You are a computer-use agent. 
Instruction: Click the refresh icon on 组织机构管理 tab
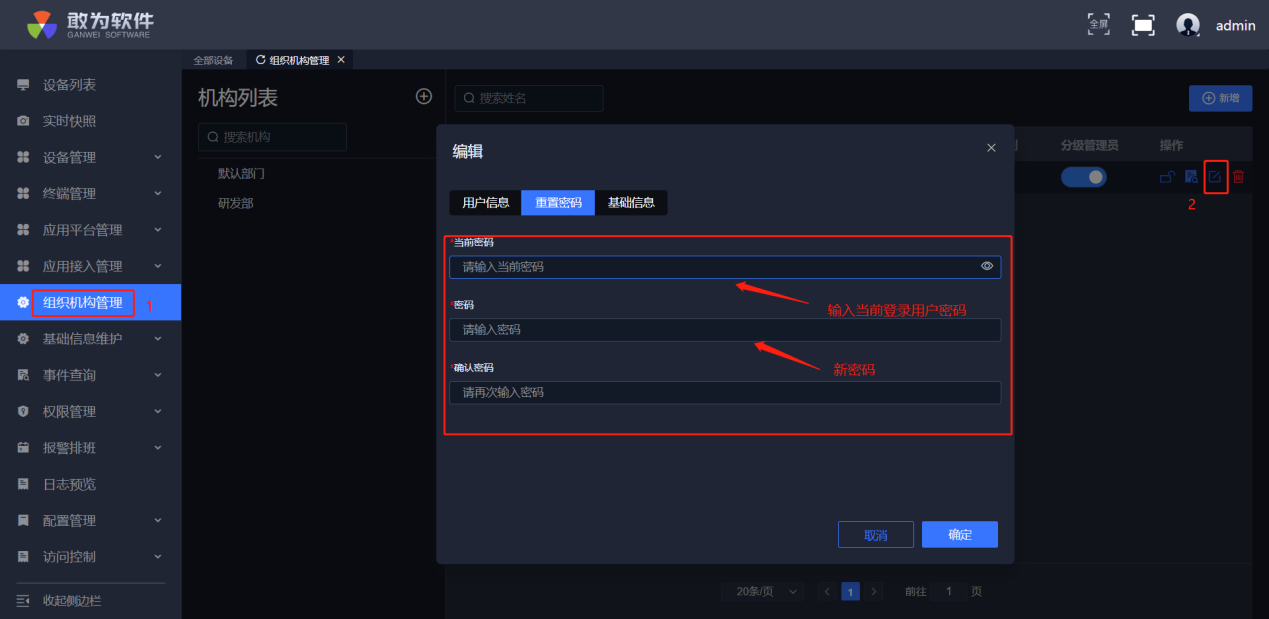click(261, 60)
